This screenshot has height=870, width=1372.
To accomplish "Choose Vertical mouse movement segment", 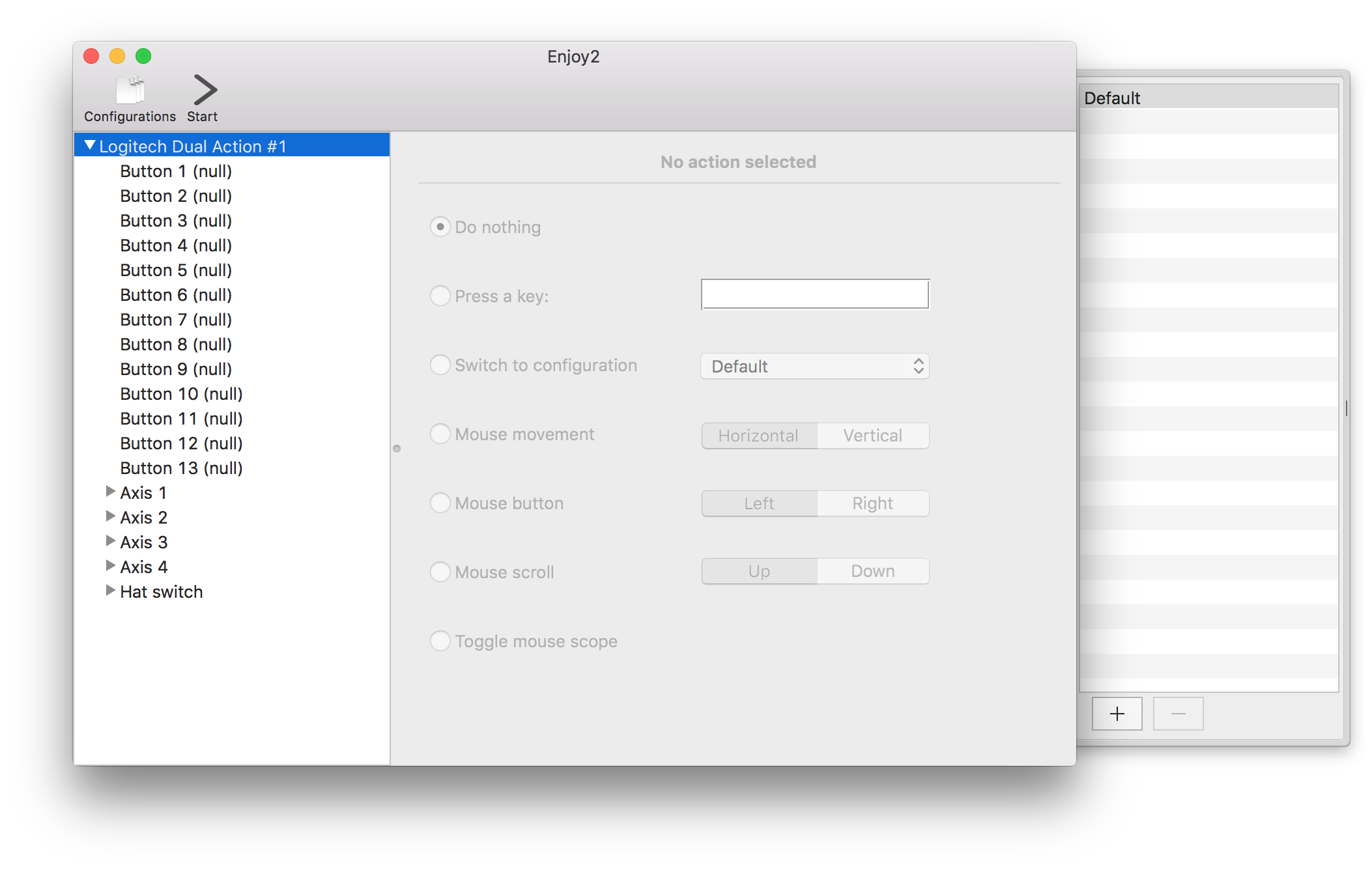I will (873, 436).
